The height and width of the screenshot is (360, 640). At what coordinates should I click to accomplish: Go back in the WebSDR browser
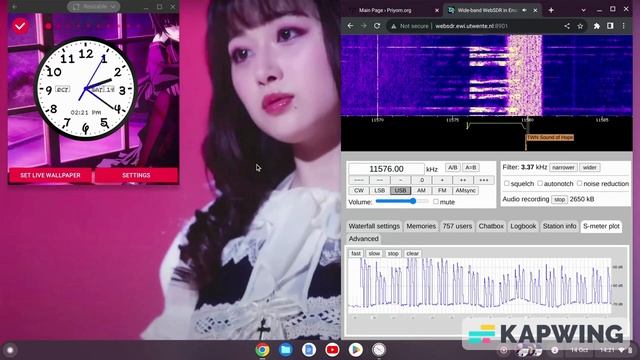(x=351, y=26)
